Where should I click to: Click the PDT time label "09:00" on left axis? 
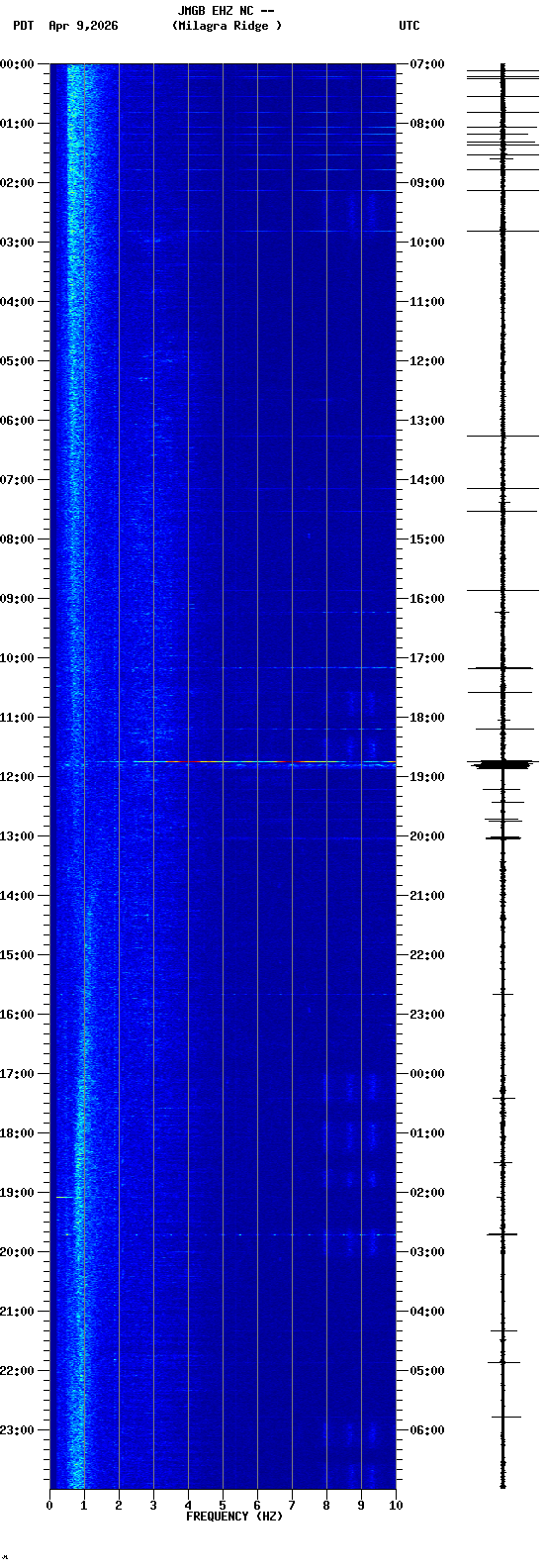(x=17, y=599)
